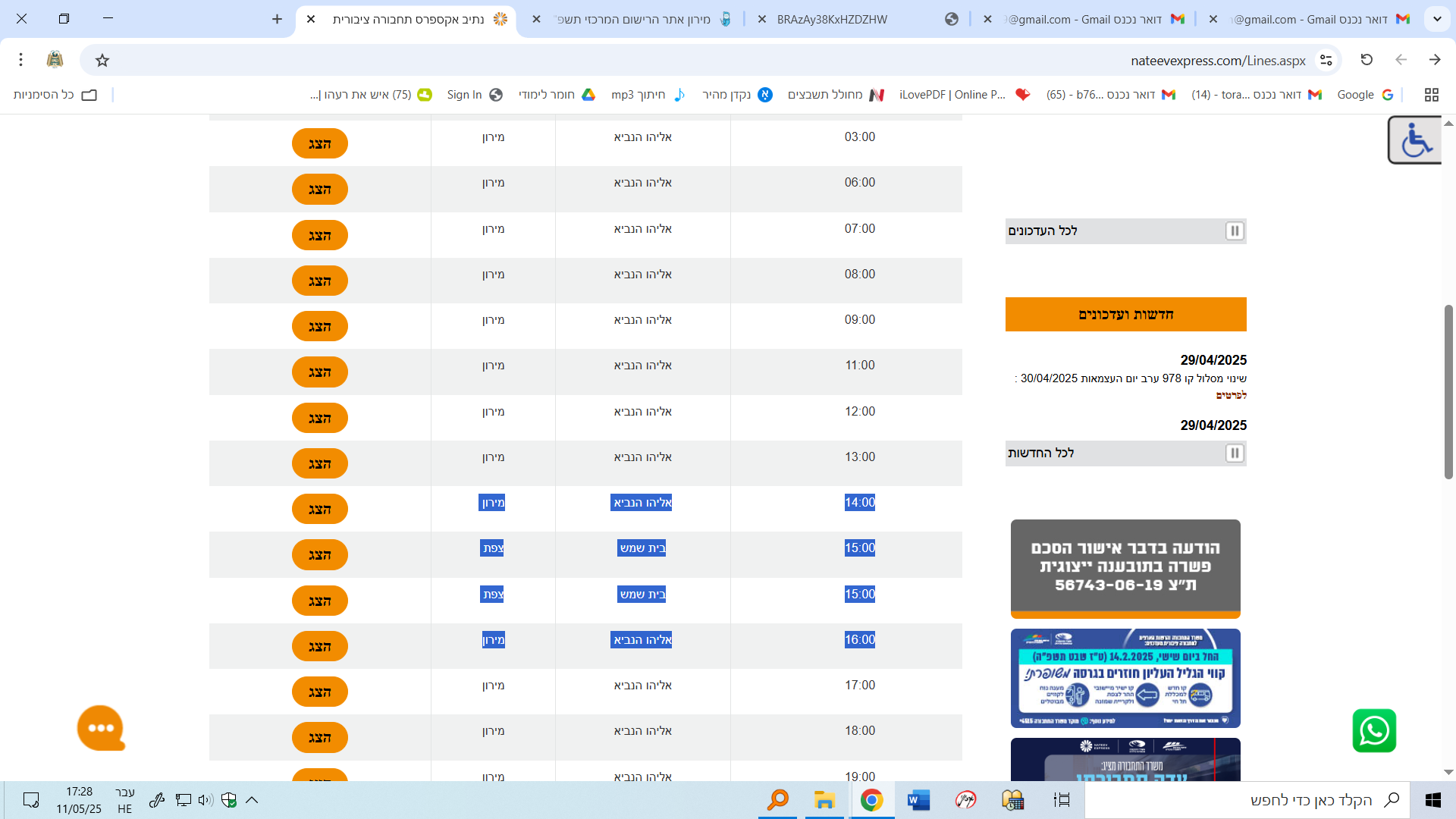Screen dimensions: 1456x819
Task: Open the WhatsApp chat icon
Action: point(1374,731)
